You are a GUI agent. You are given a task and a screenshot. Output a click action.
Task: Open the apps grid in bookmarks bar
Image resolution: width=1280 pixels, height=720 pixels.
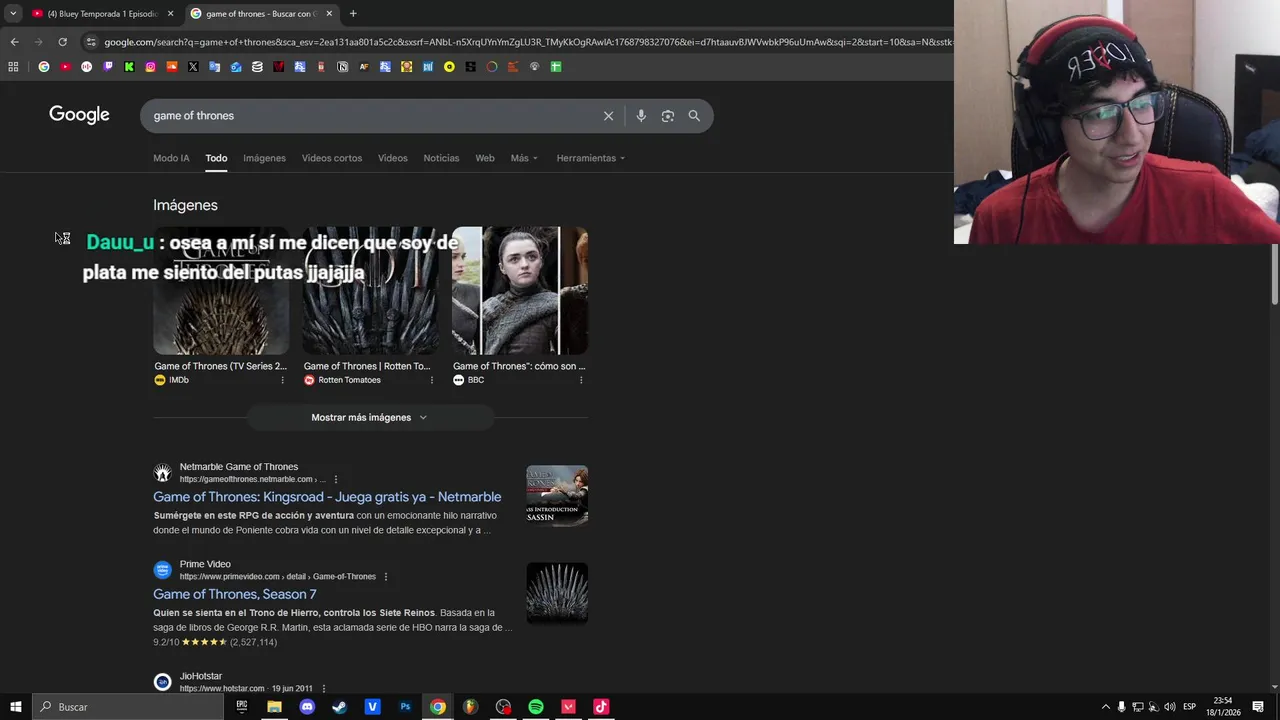[13, 67]
